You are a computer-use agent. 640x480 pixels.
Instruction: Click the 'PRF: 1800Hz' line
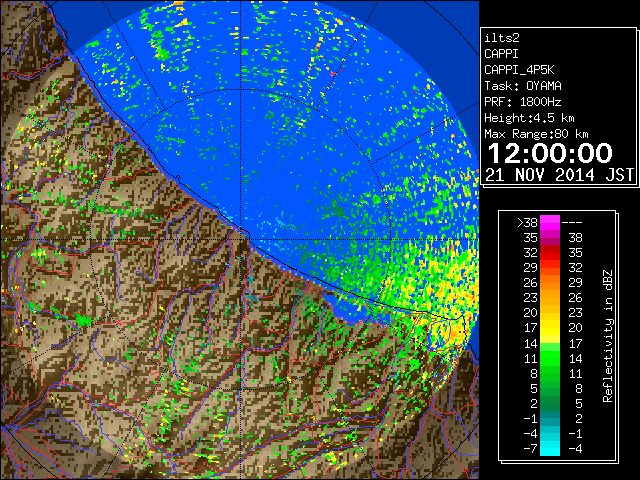(x=523, y=102)
